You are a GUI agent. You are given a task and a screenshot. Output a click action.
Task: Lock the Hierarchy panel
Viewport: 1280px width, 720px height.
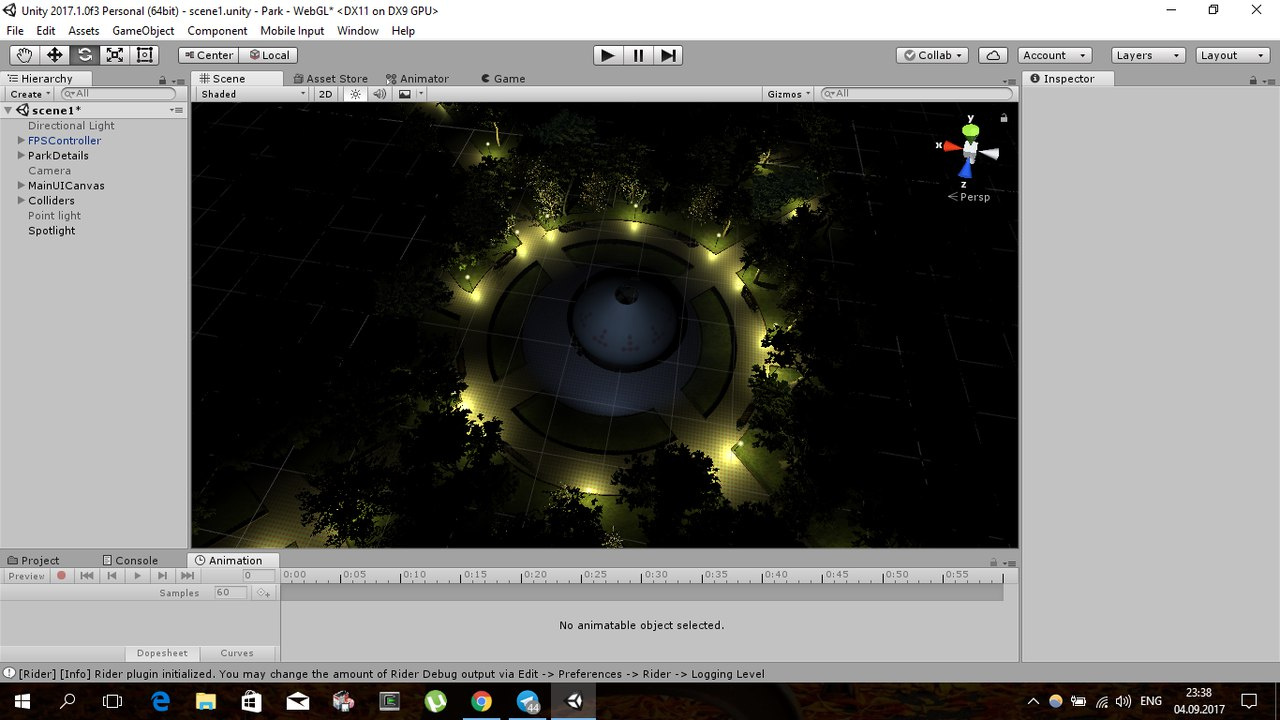[162, 79]
